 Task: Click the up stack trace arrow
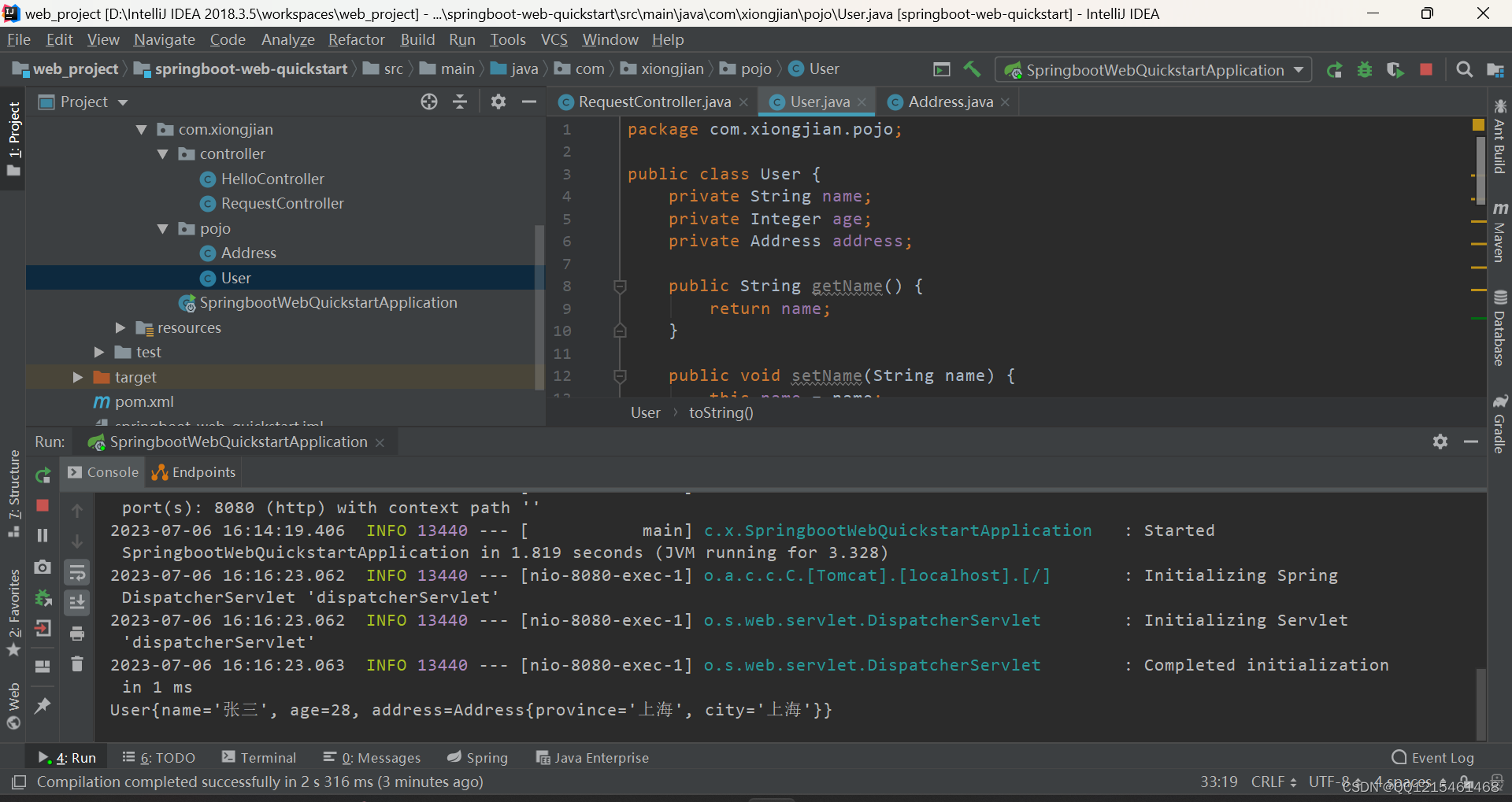77,511
